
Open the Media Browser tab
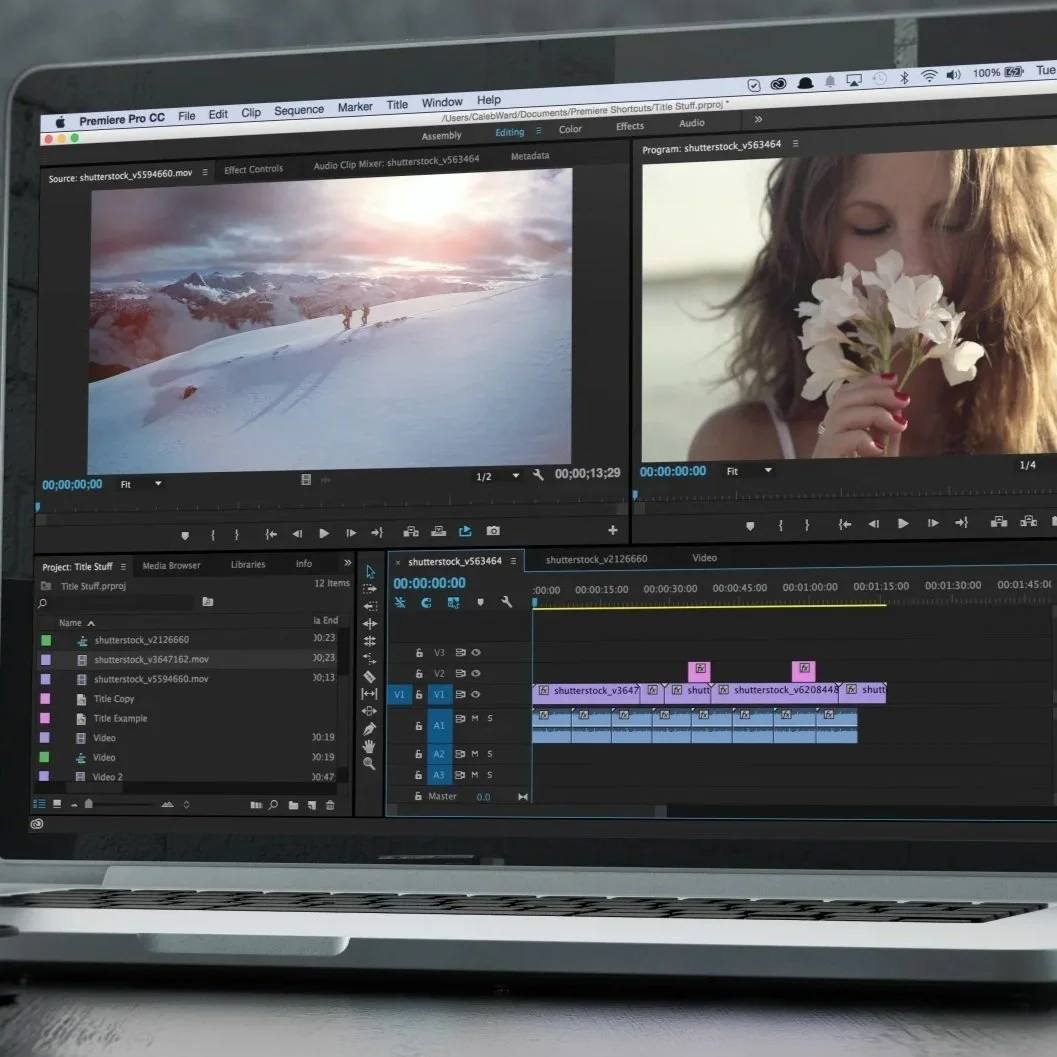[171, 566]
